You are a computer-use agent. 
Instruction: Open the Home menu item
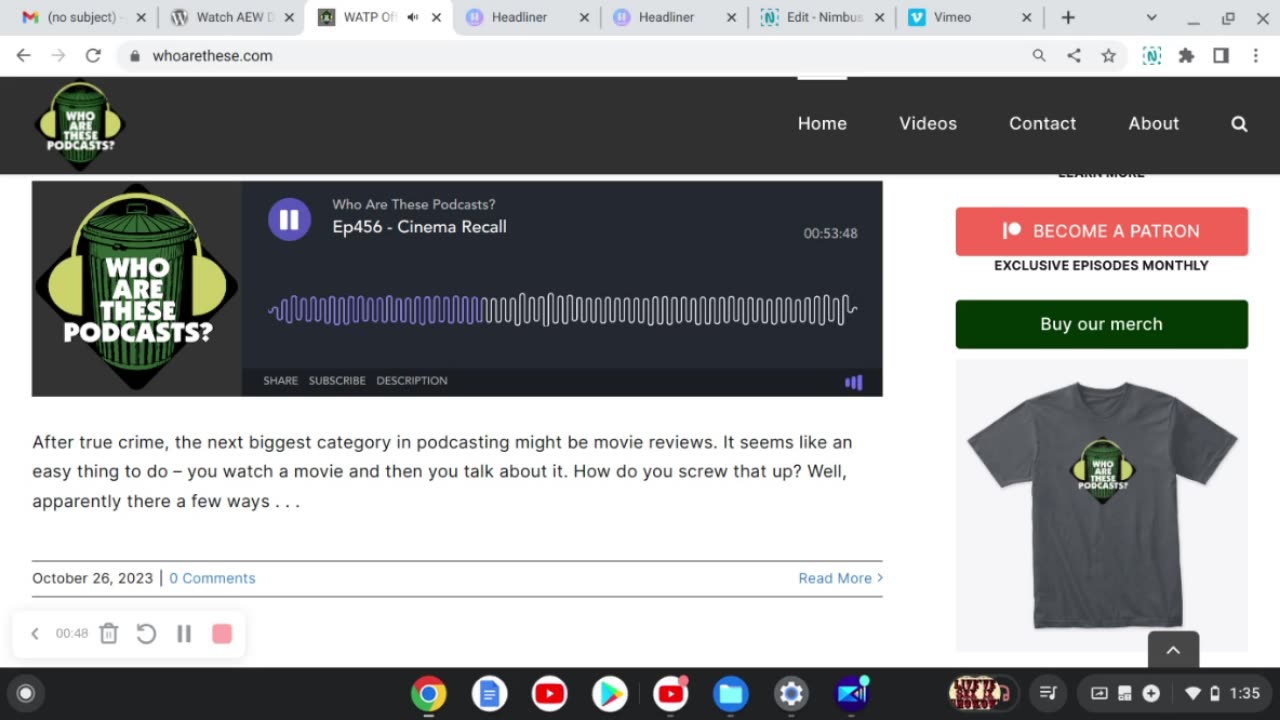[822, 124]
